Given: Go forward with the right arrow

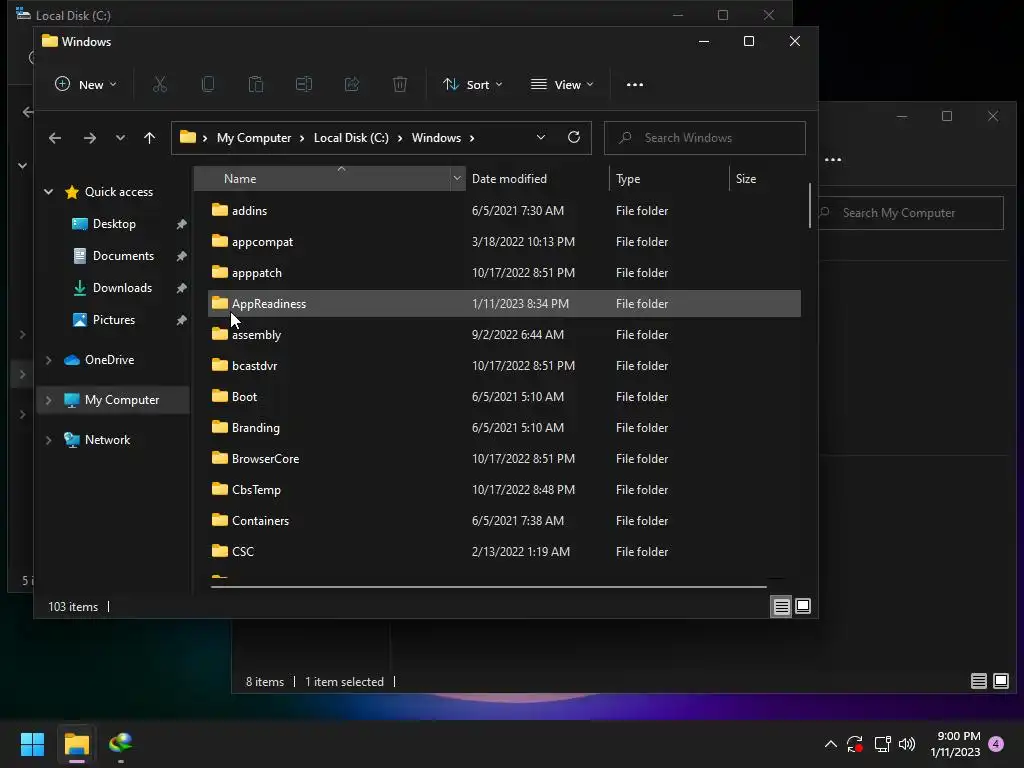Looking at the screenshot, I should tap(89, 138).
